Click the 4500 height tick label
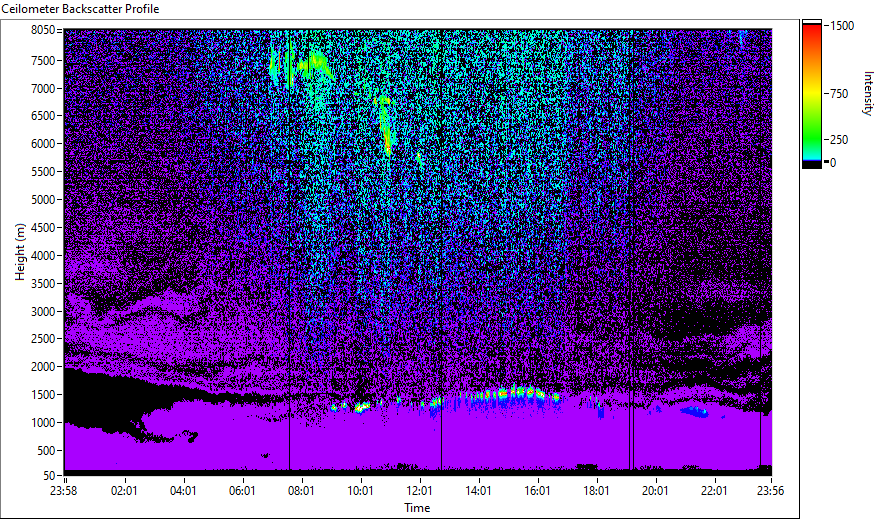 click(x=43, y=228)
